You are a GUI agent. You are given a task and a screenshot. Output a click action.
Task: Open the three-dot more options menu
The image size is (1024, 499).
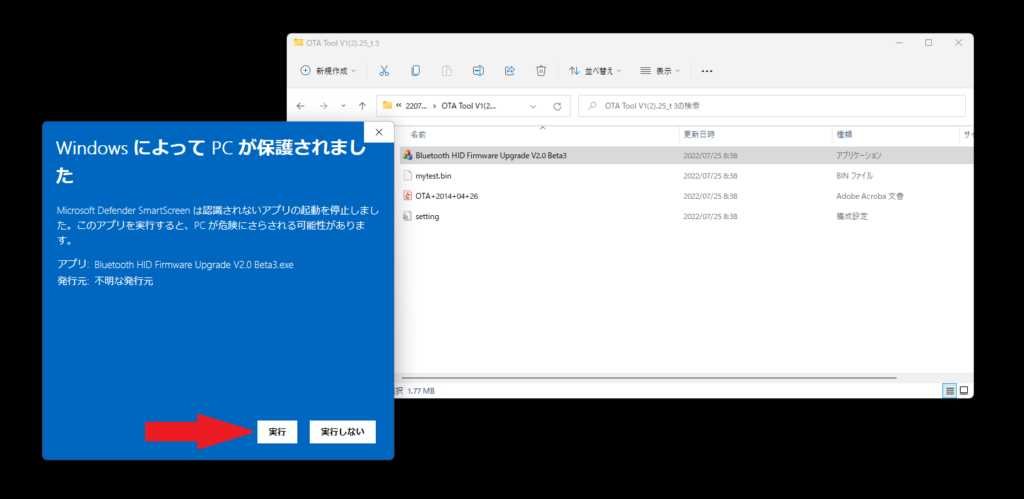pos(707,71)
